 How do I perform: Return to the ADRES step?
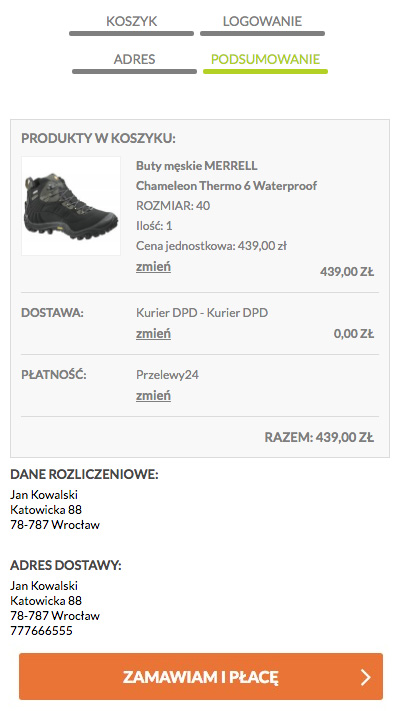coord(134,59)
